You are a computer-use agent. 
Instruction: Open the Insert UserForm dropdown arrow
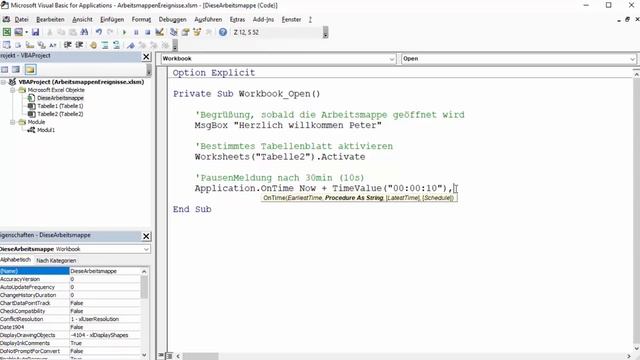coord(27,32)
